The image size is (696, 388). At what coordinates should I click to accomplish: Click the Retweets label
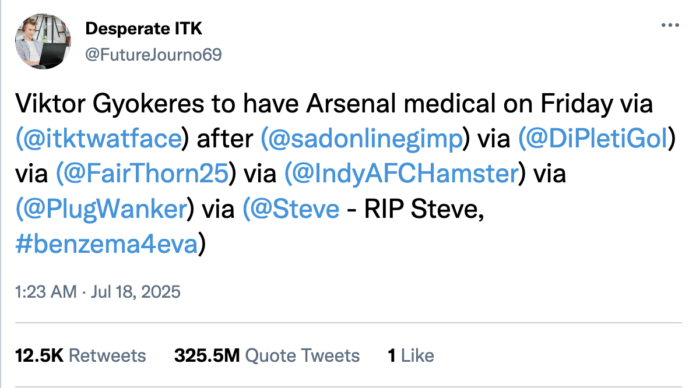pyautogui.click(x=107, y=356)
